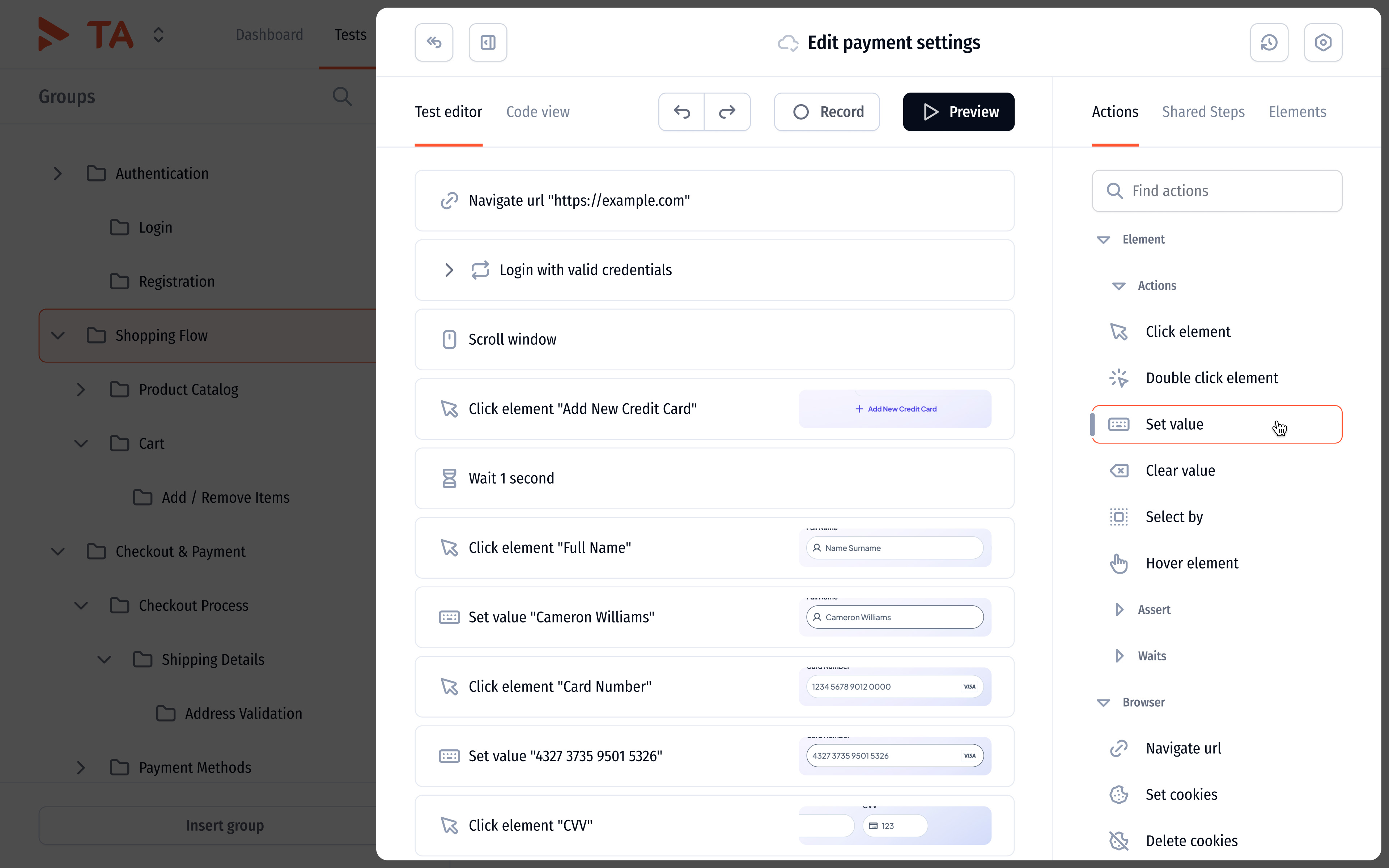Collapse the Checkout Process folder
1389x868 pixels.
[81, 606]
